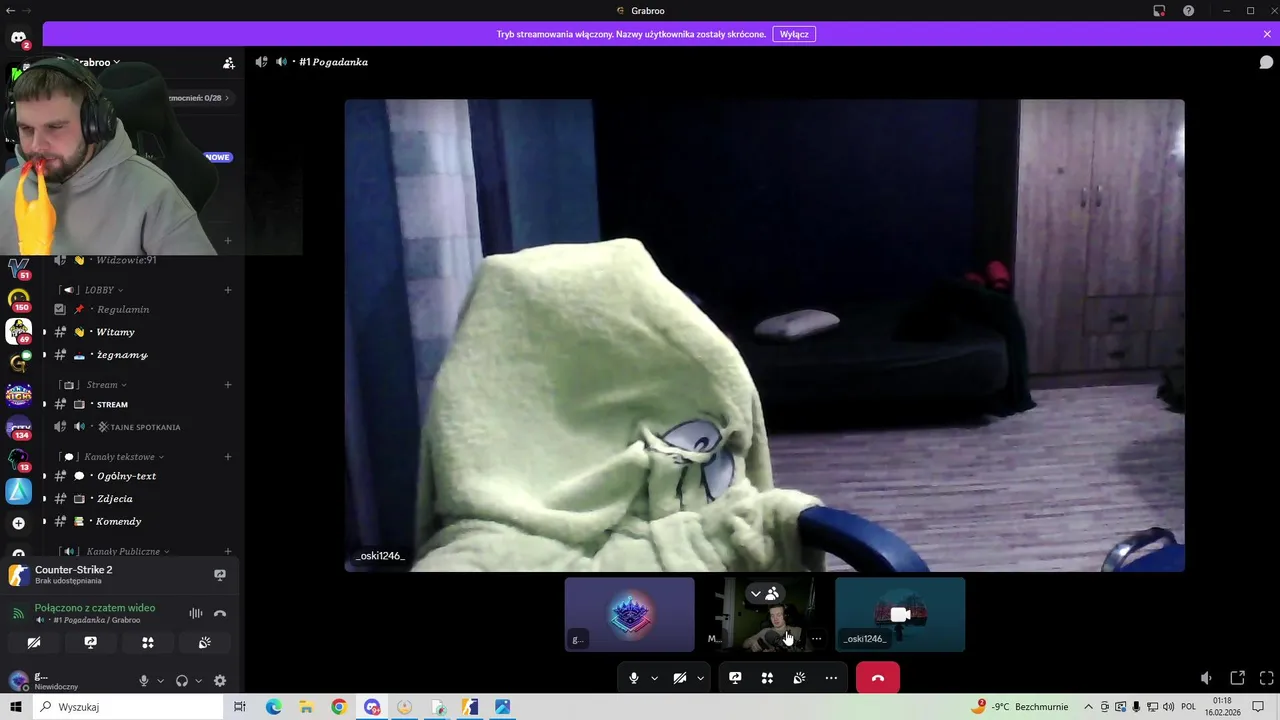Add a channel to the LOBBY category
The image size is (1280, 720).
tap(228, 290)
